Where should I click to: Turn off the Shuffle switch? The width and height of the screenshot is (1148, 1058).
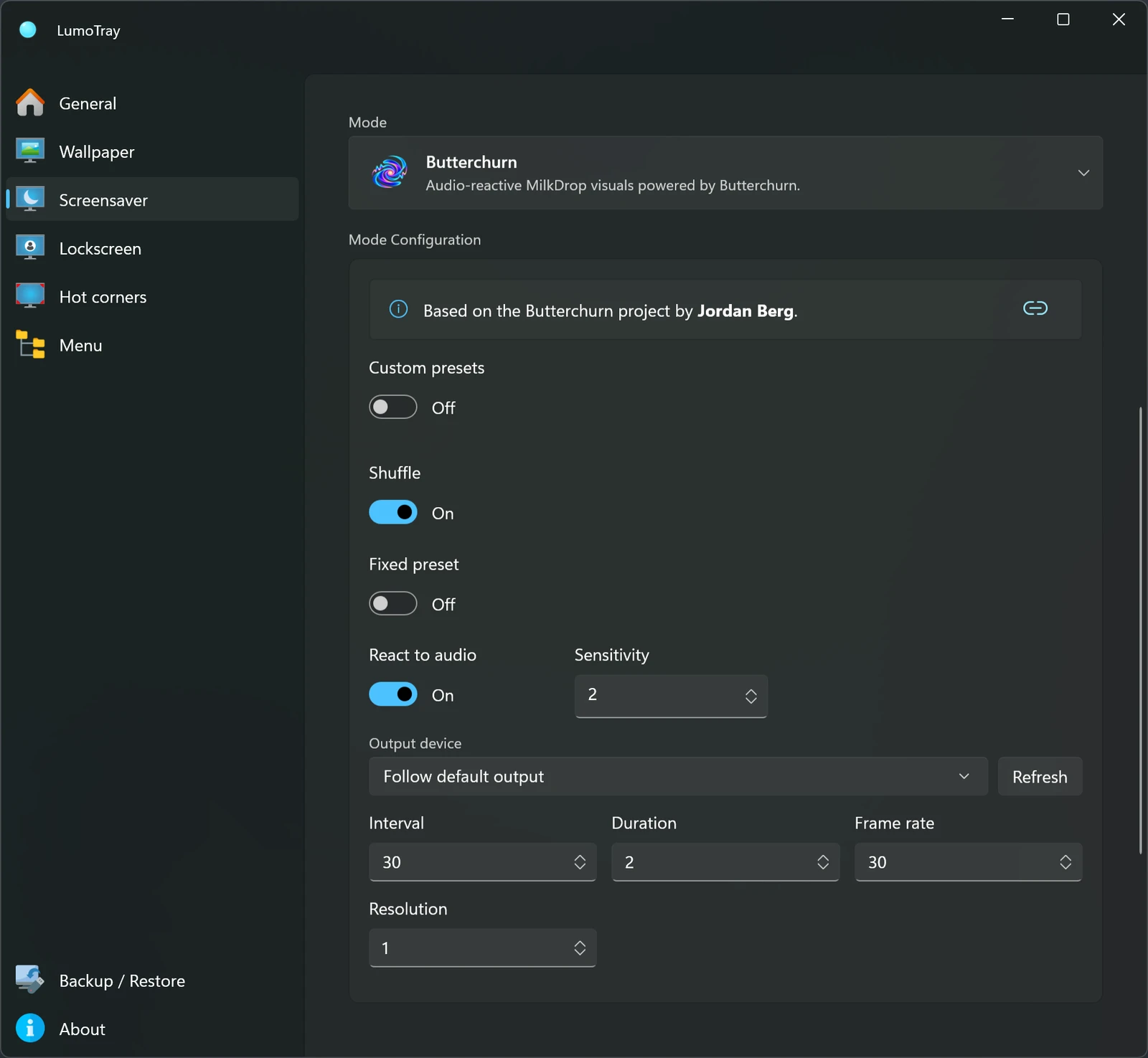tap(393, 512)
